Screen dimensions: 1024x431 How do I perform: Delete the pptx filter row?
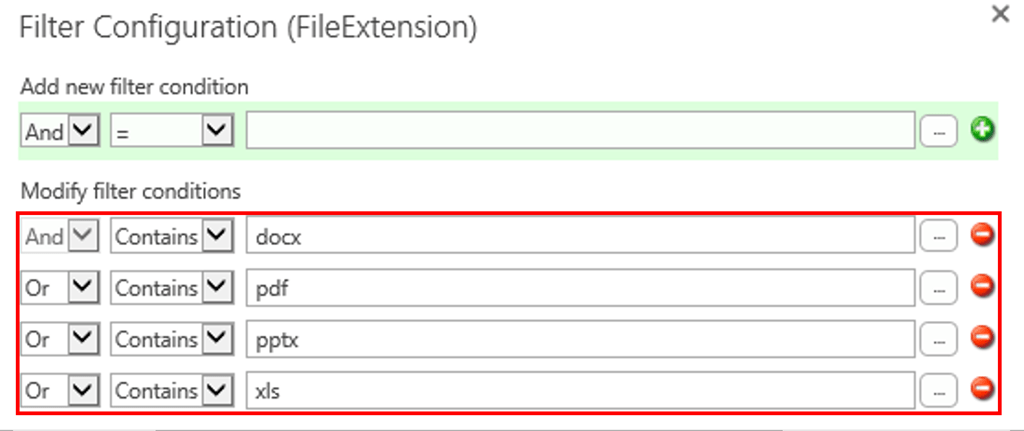coord(982,338)
